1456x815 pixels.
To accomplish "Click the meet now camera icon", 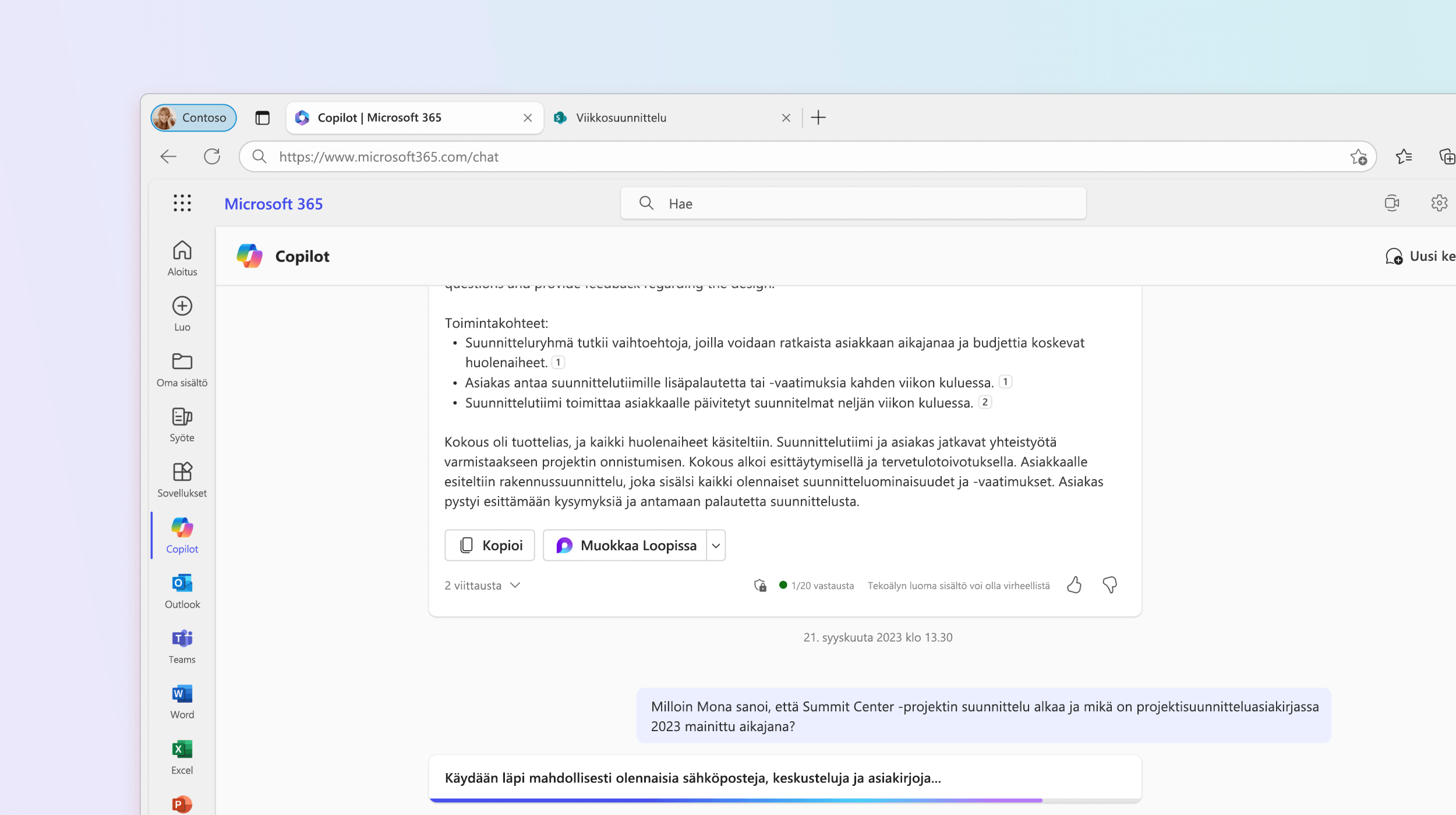I will coord(1392,203).
